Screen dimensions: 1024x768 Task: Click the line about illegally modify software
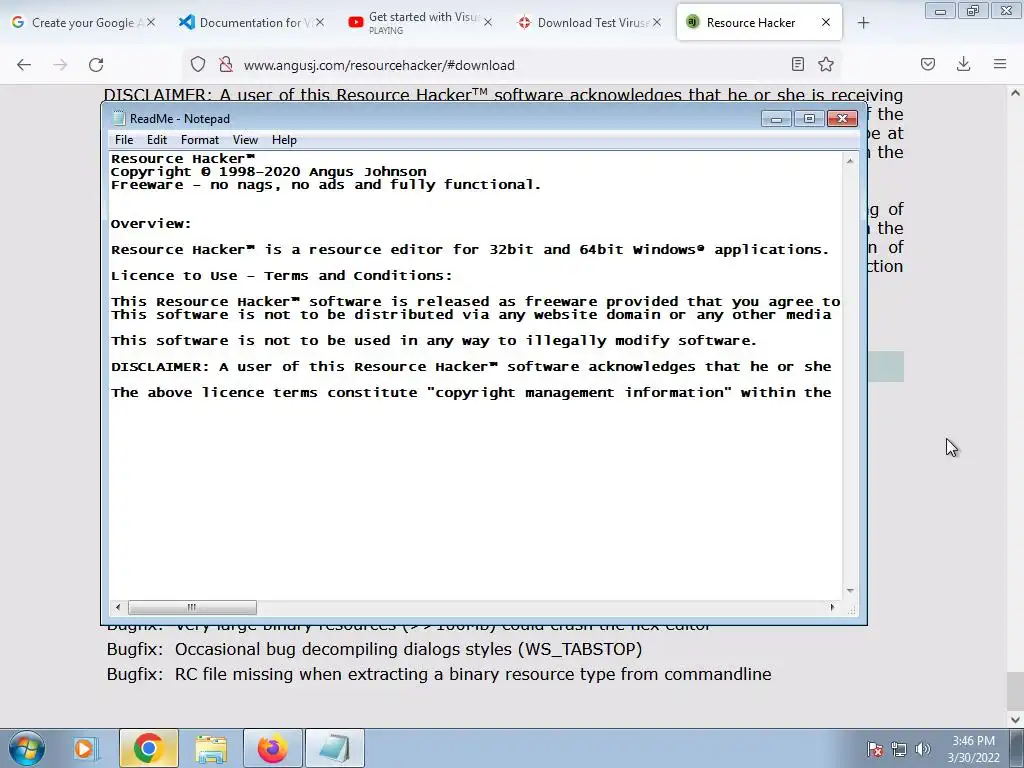434,341
